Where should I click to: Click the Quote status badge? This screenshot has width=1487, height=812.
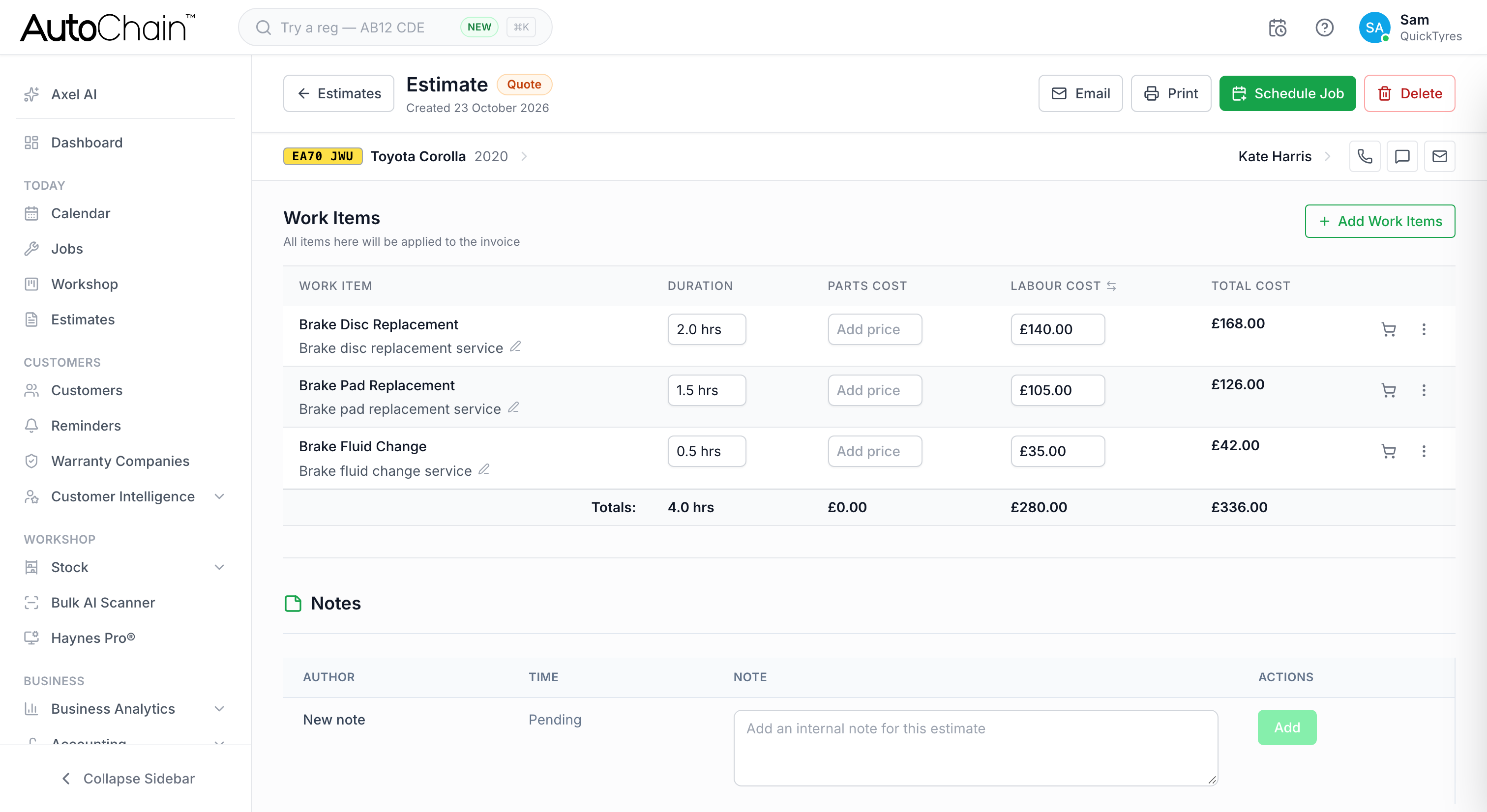click(x=524, y=84)
